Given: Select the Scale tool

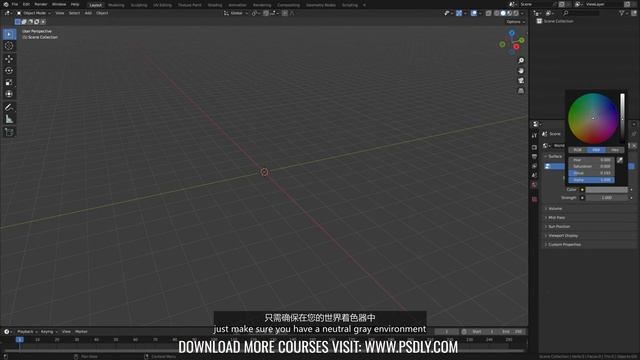Looking at the screenshot, I should pyautogui.click(x=9, y=82).
